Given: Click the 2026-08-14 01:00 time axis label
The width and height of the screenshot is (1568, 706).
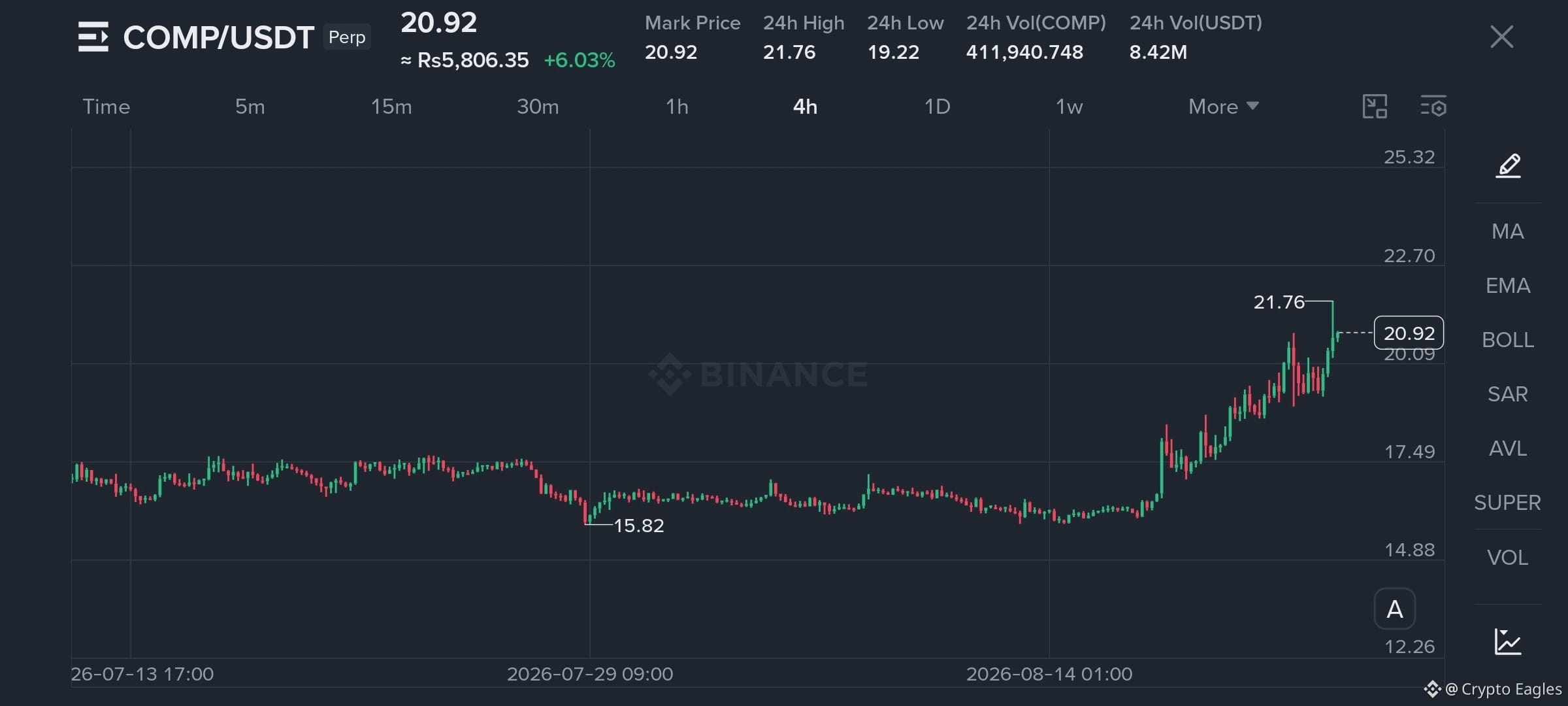Looking at the screenshot, I should (x=1049, y=674).
